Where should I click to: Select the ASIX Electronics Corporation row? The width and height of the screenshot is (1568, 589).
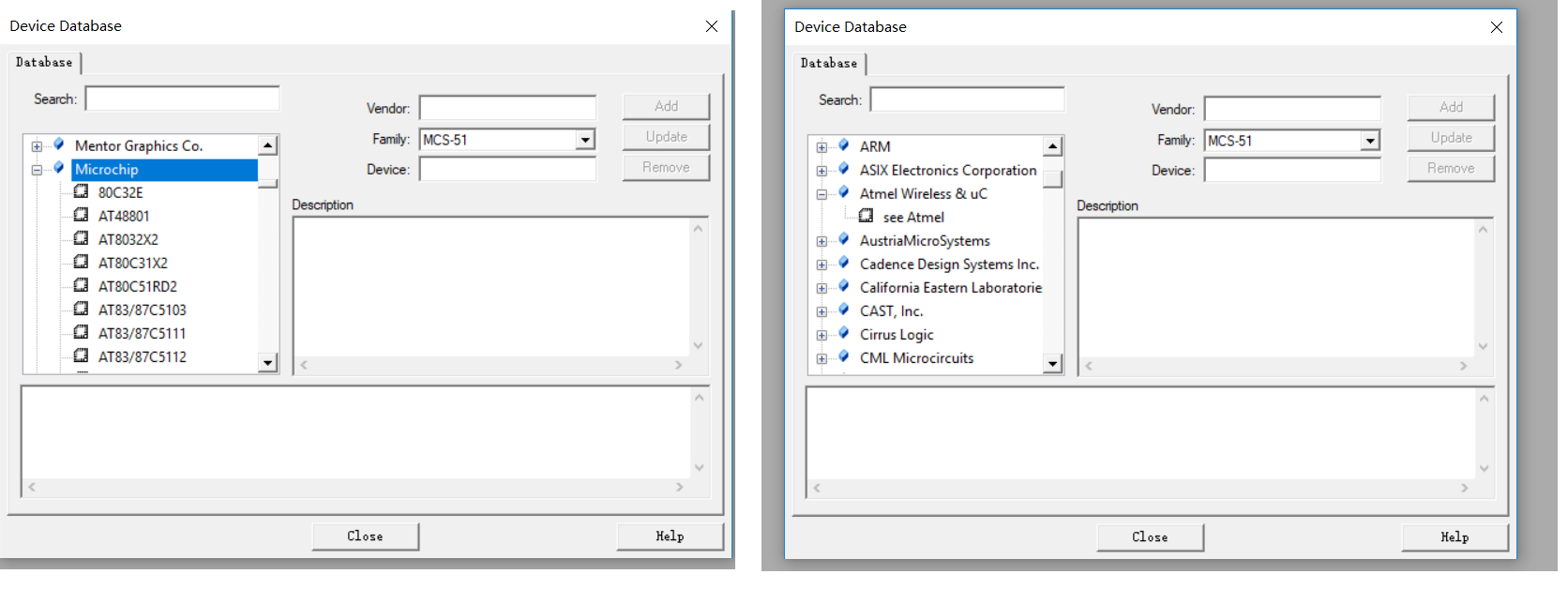(x=948, y=171)
